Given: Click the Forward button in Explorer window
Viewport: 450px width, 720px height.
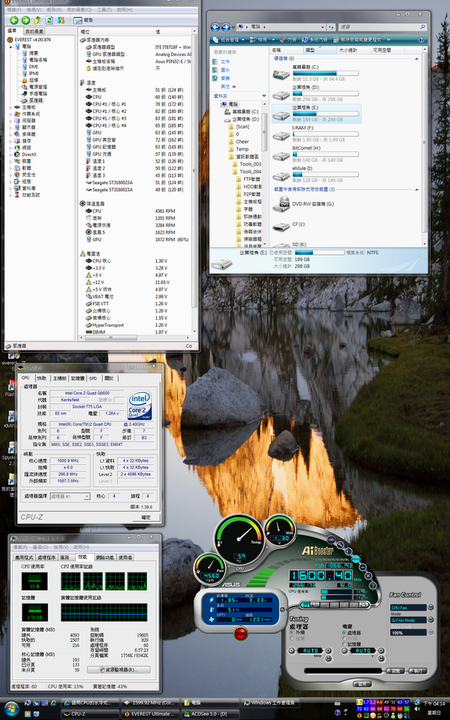Looking at the screenshot, I should (226, 28).
